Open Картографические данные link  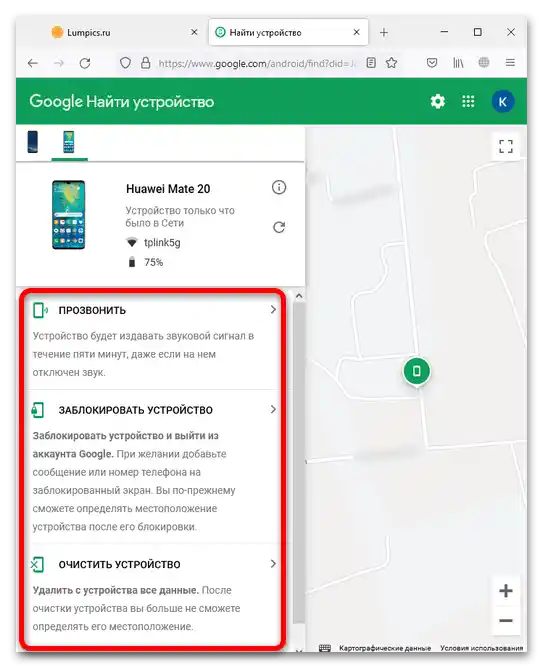pos(385,648)
